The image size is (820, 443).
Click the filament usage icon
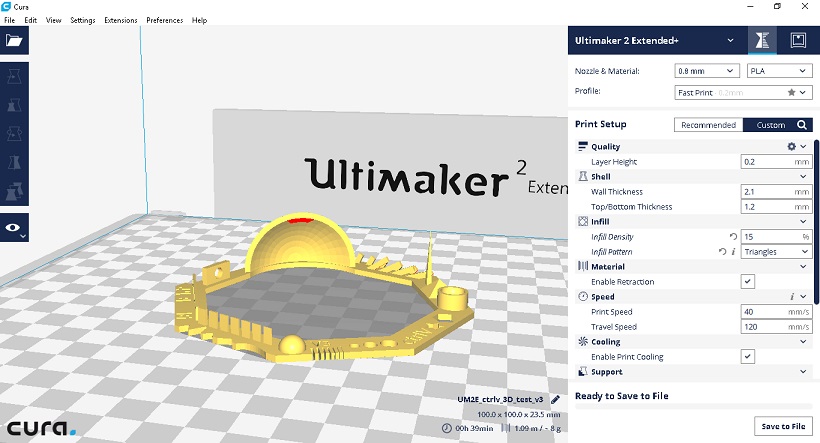506,428
